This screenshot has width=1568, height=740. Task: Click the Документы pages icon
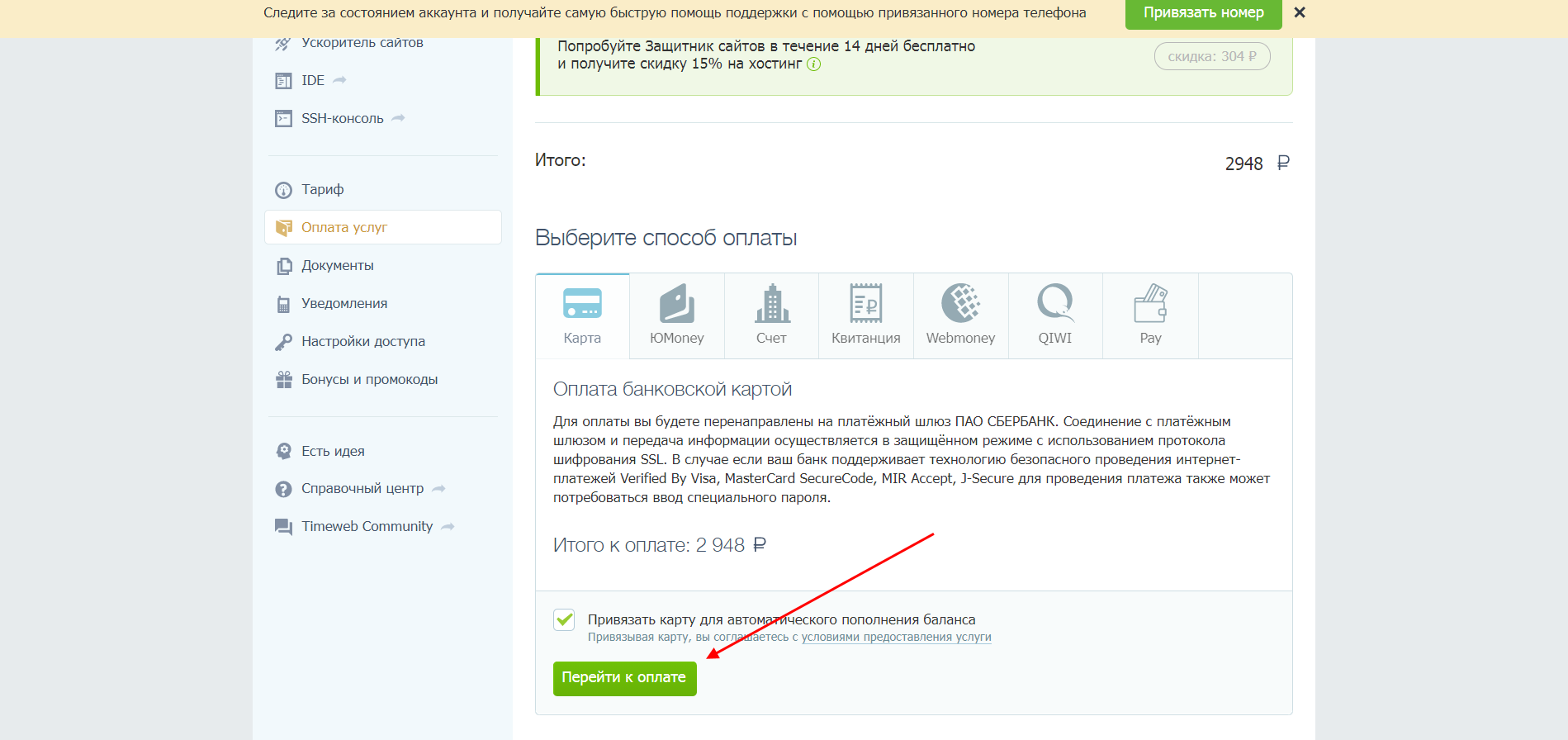click(x=283, y=266)
